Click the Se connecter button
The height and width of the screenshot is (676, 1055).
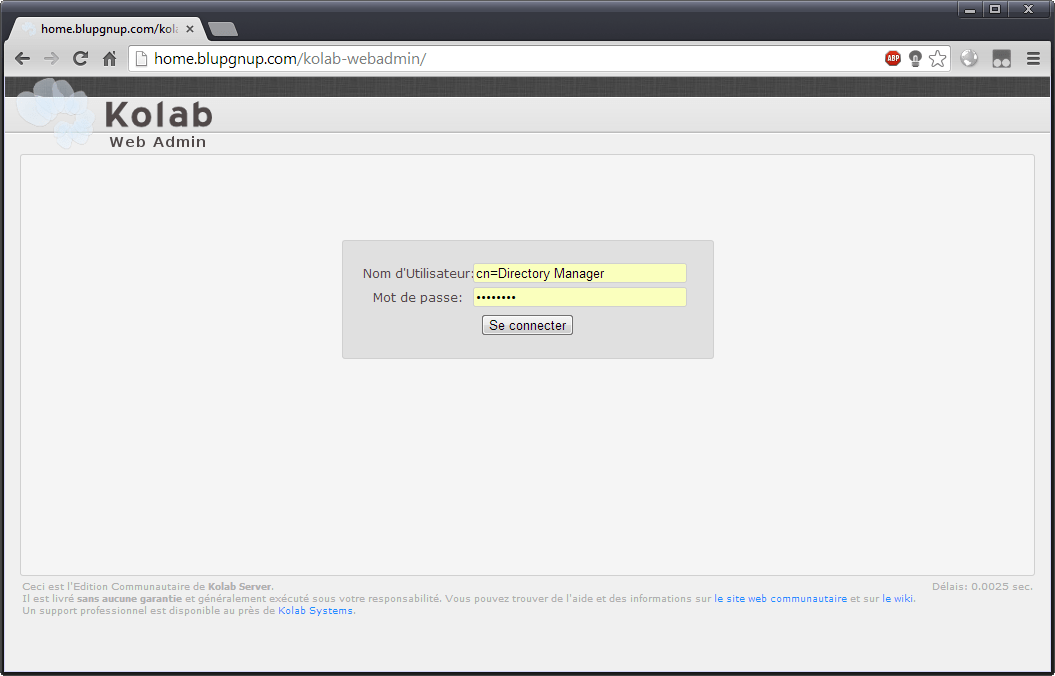pyautogui.click(x=528, y=325)
